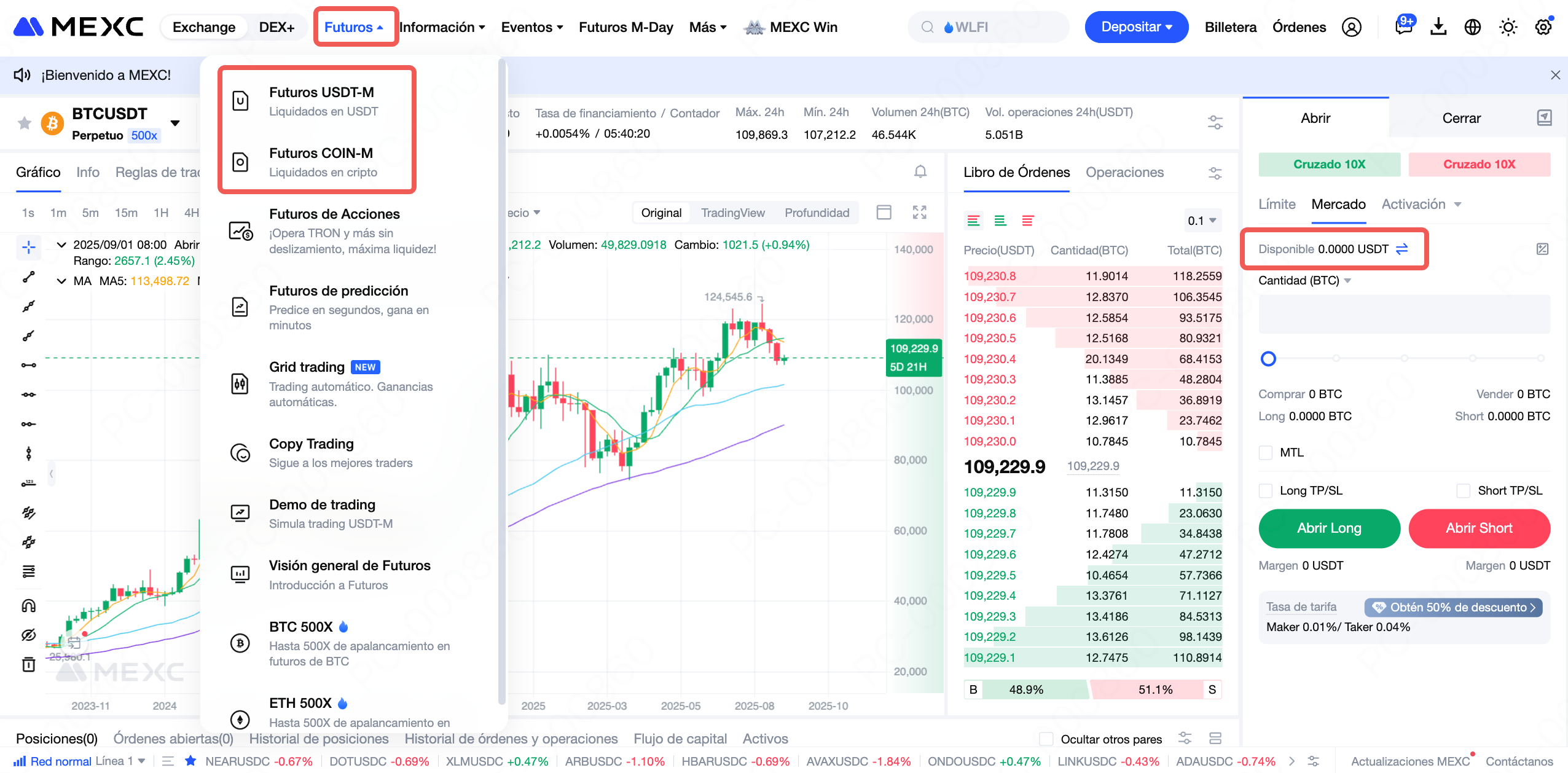
Task: Enable the MTL checkbox
Action: 1266,453
